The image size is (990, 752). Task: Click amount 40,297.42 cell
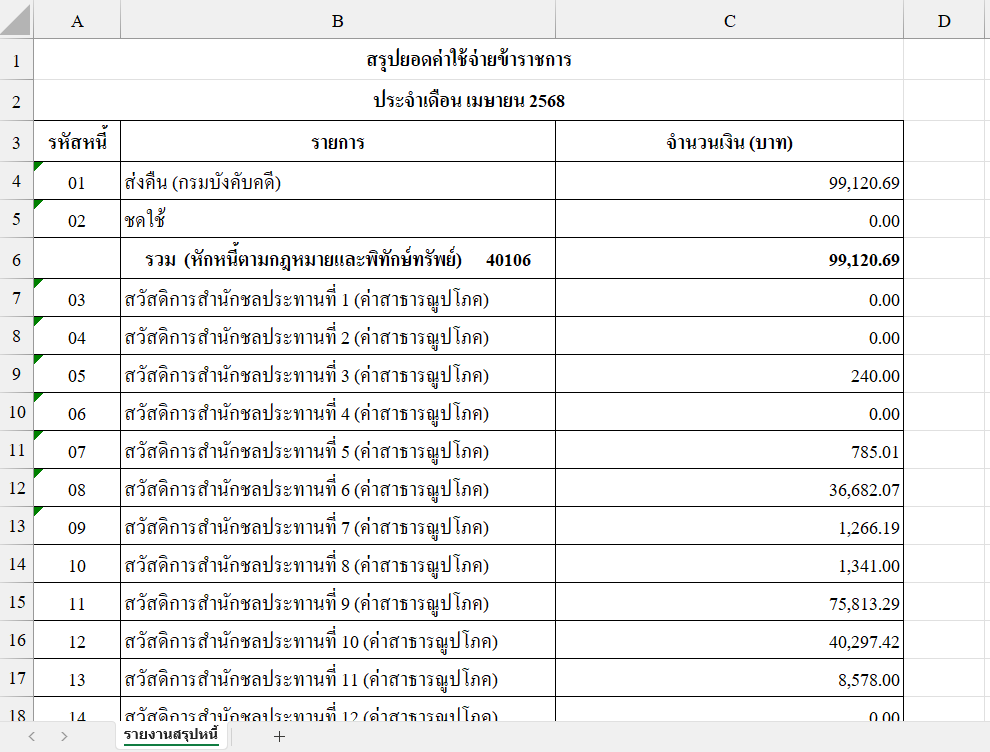(x=729, y=640)
